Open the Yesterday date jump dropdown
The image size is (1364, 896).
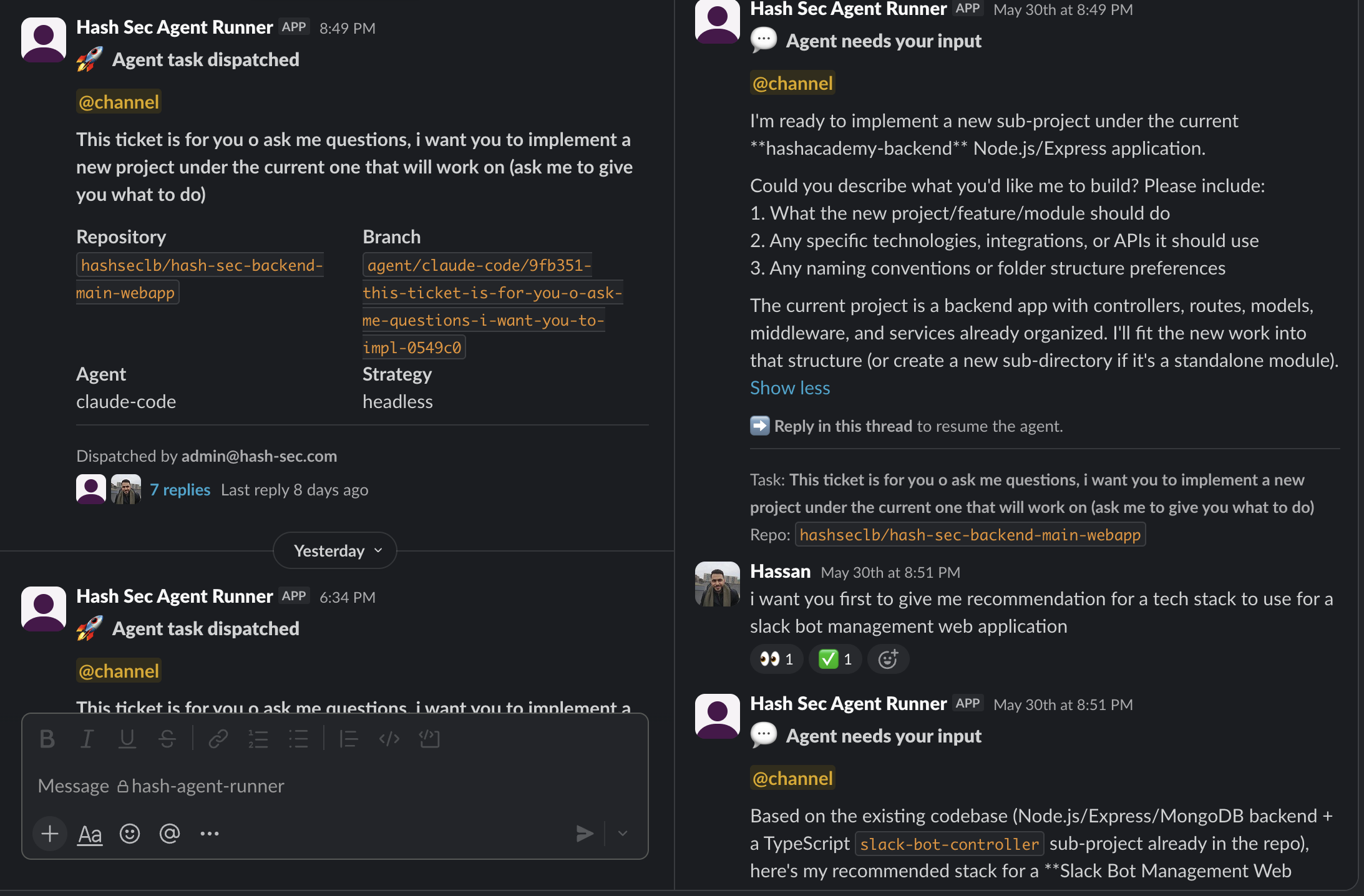pos(335,550)
